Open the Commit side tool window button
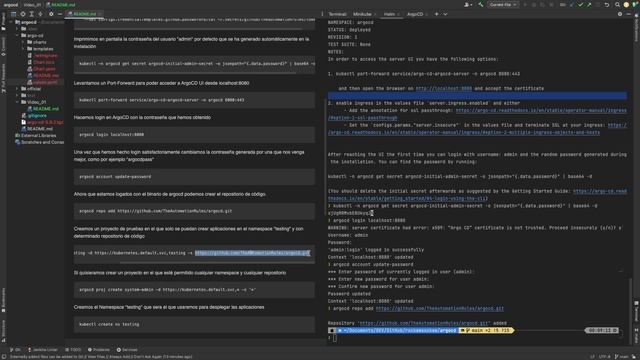The image size is (640, 360). [3, 47]
